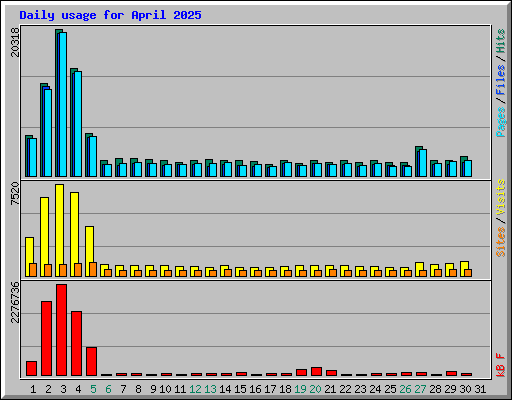Screen dimensions: 512x400
Task: Click the day 4 cyan pages bar
Action: 78,124
